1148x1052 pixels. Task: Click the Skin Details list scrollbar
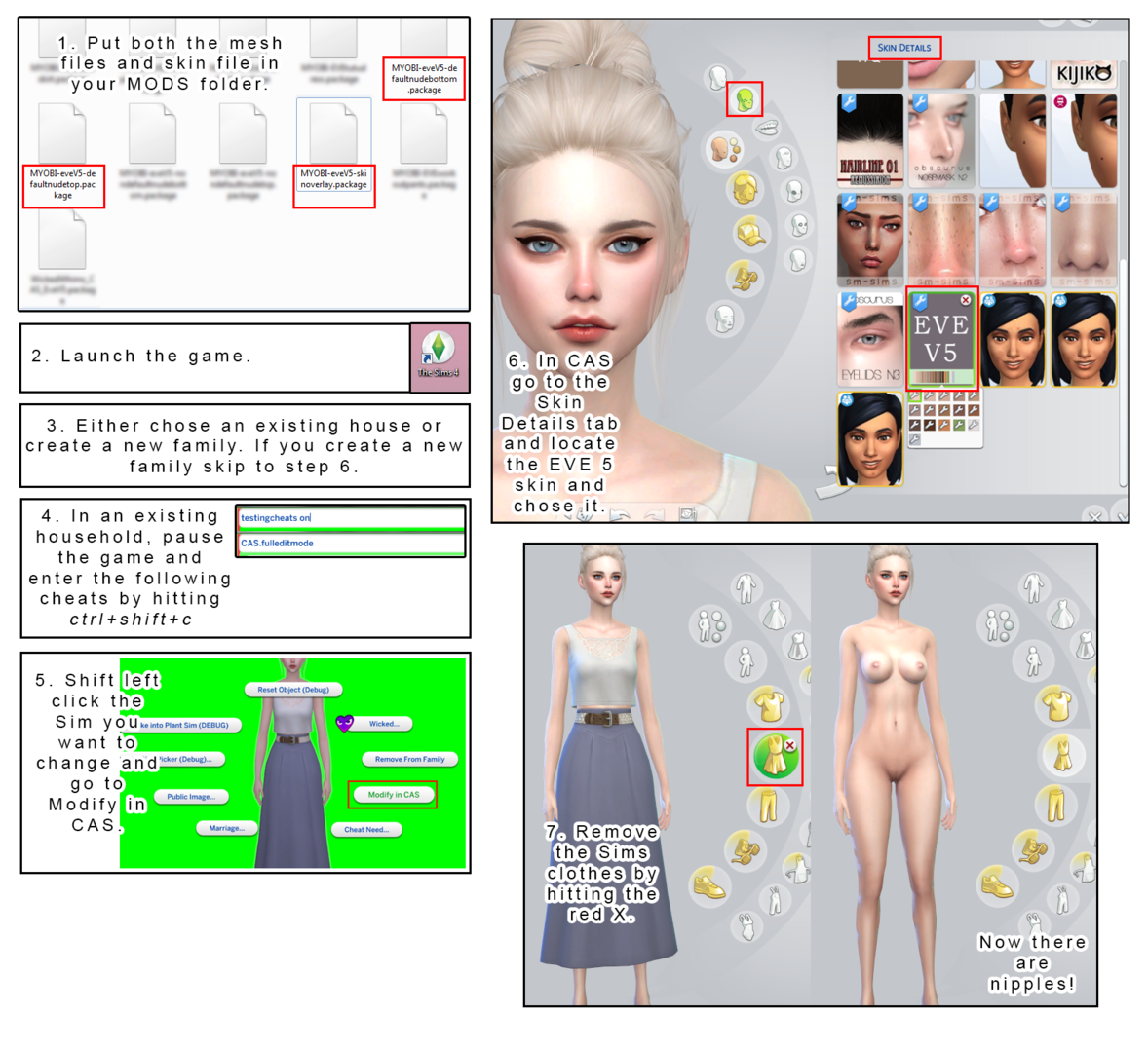point(1123,373)
